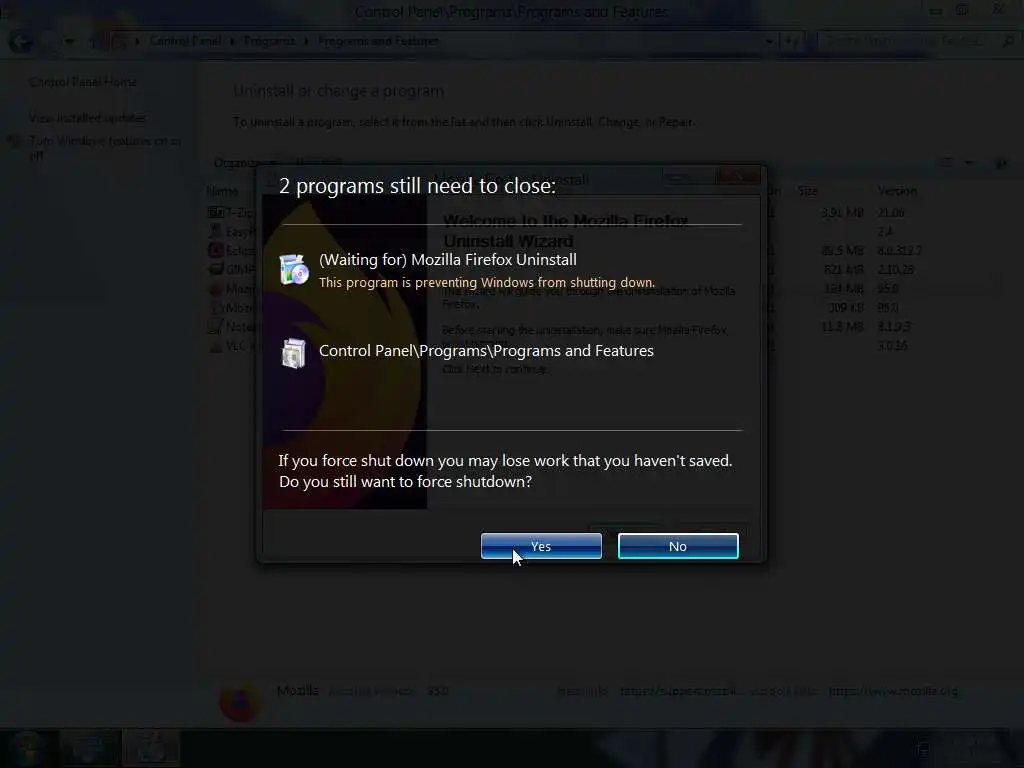This screenshot has height=768, width=1024.
Task: Click 'Programs and Features' breadcrumb segment
Action: point(378,41)
